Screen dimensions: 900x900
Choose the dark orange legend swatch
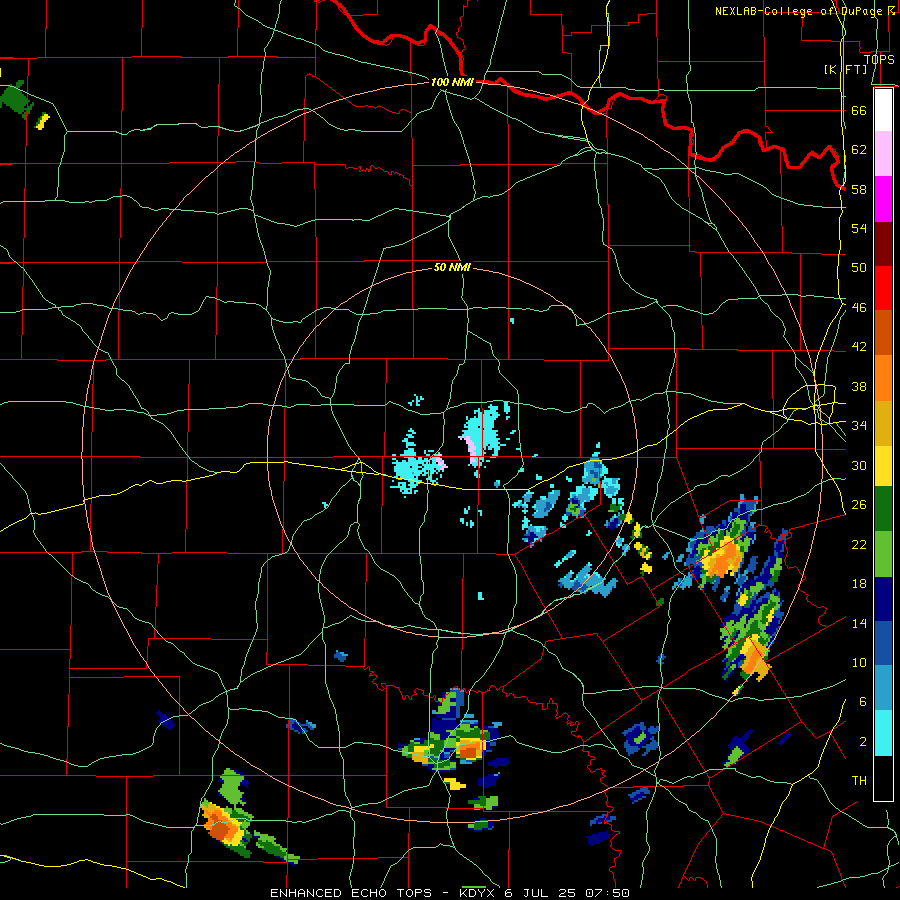tap(883, 333)
